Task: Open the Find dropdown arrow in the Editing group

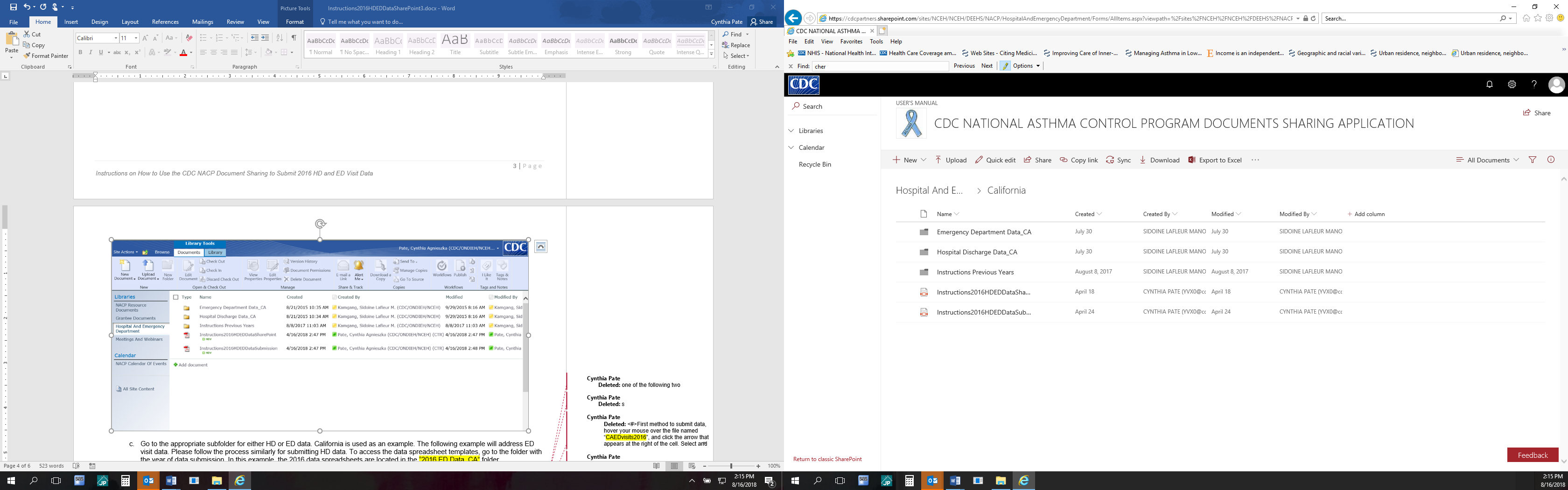Action: [x=748, y=34]
